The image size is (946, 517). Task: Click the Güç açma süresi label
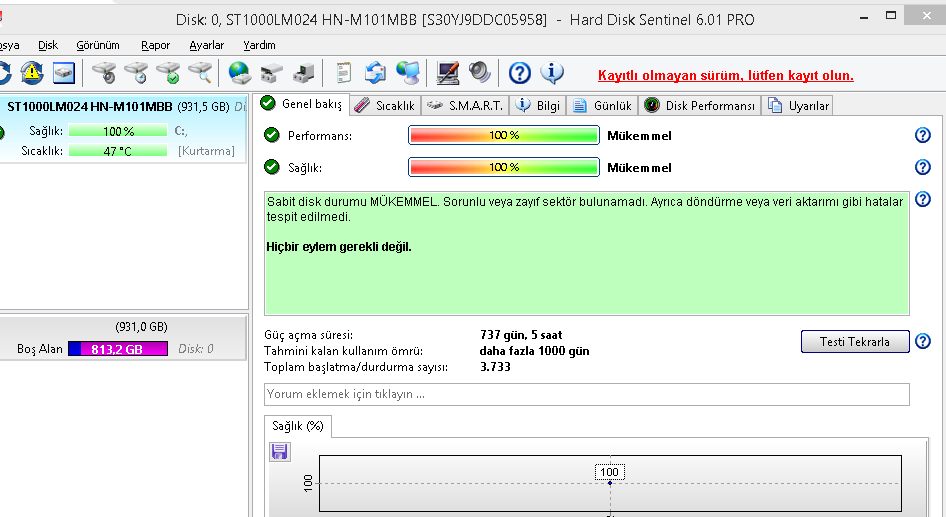point(308,335)
